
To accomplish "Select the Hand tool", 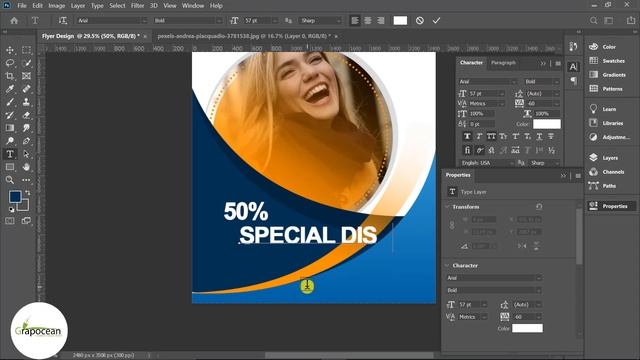I will point(27,167).
